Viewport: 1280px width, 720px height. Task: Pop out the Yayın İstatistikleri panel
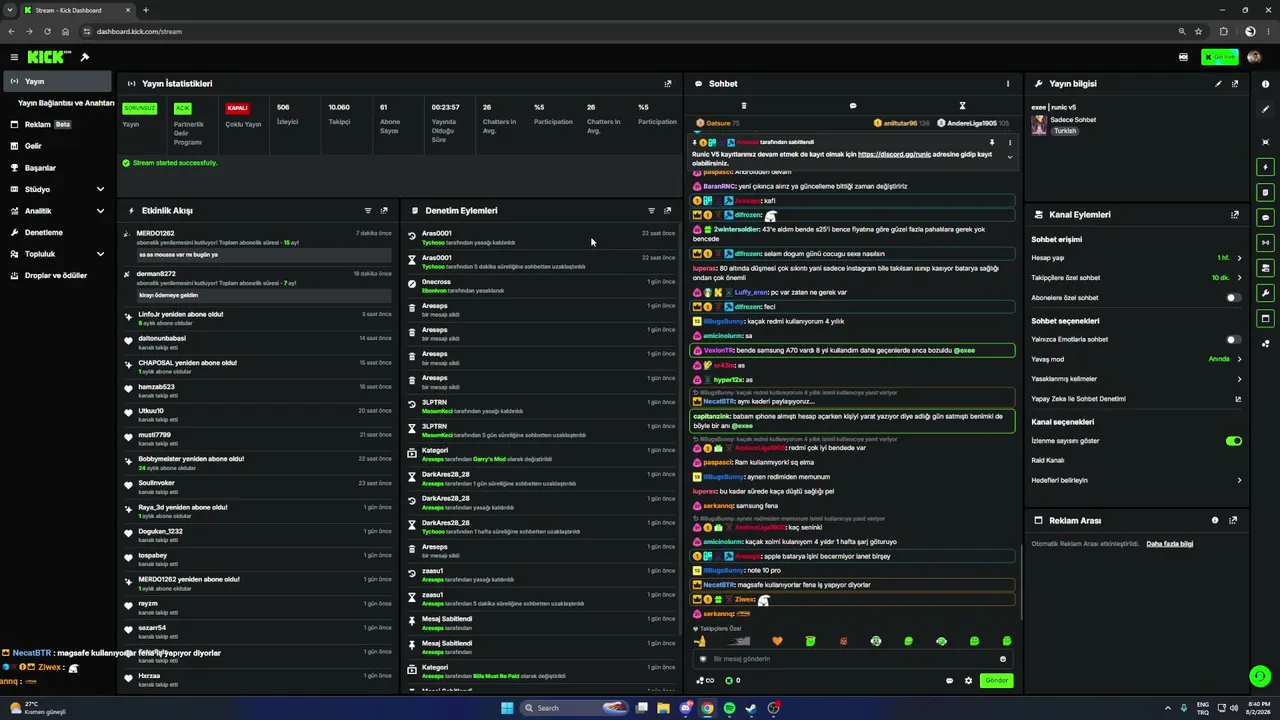click(668, 84)
